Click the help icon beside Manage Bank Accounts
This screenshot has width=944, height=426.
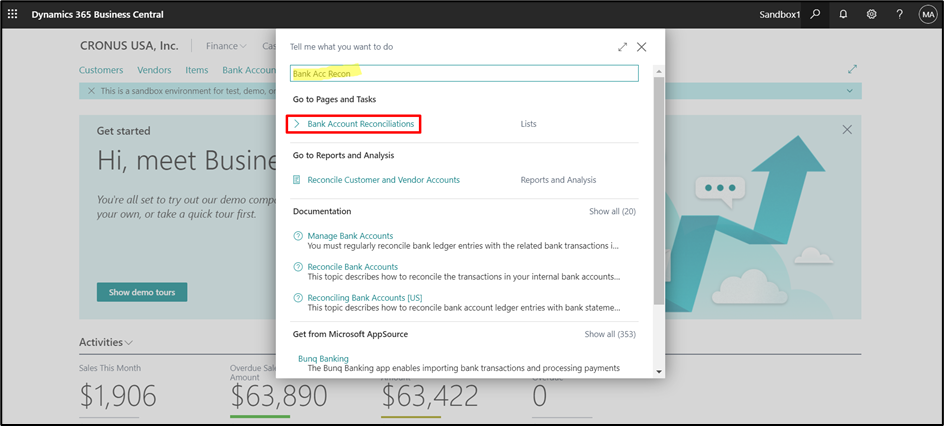pyautogui.click(x=297, y=236)
